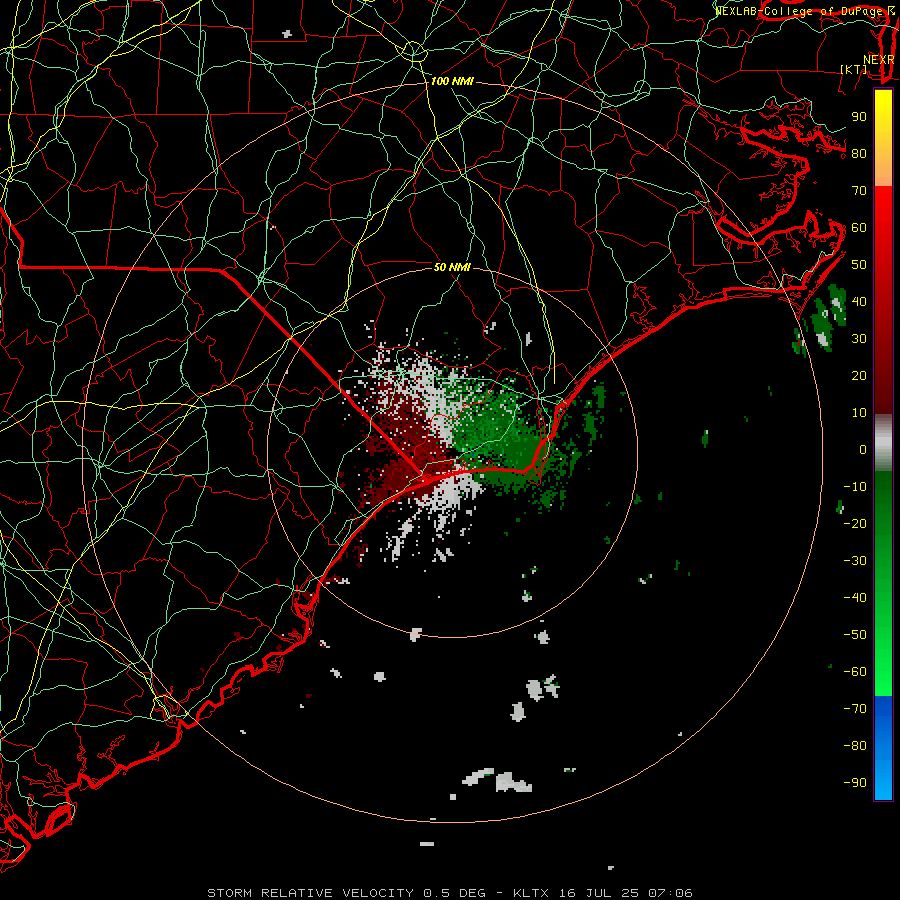Viewport: 900px width, 900px height.
Task: Click the 30 value on the velocity scale
Action: [859, 339]
